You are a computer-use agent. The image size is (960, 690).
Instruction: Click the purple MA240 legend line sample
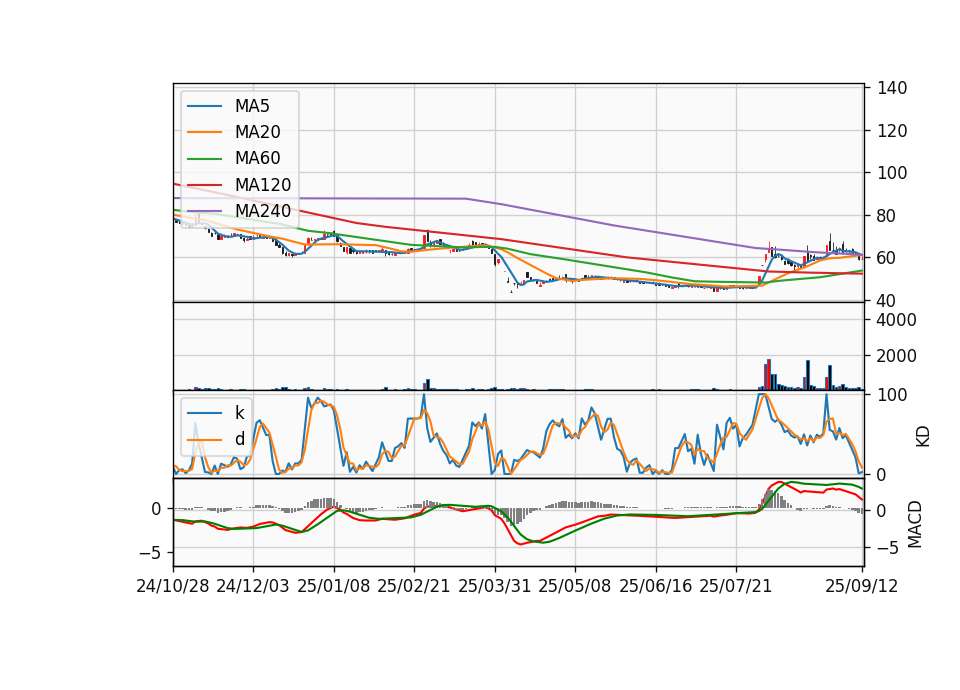(204, 211)
